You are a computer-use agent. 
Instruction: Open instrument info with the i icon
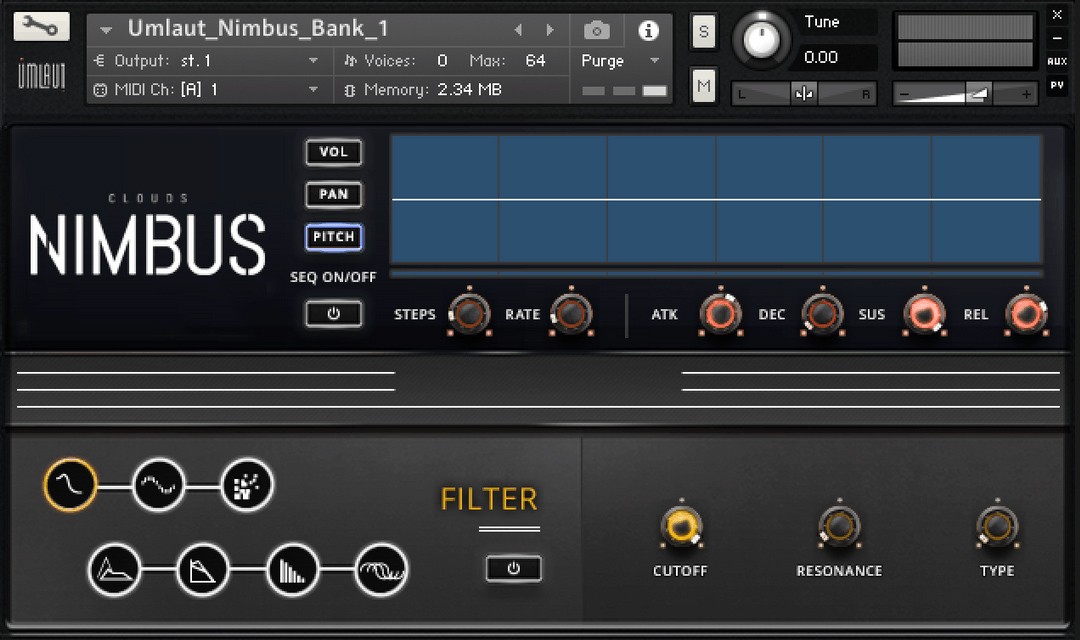648,30
